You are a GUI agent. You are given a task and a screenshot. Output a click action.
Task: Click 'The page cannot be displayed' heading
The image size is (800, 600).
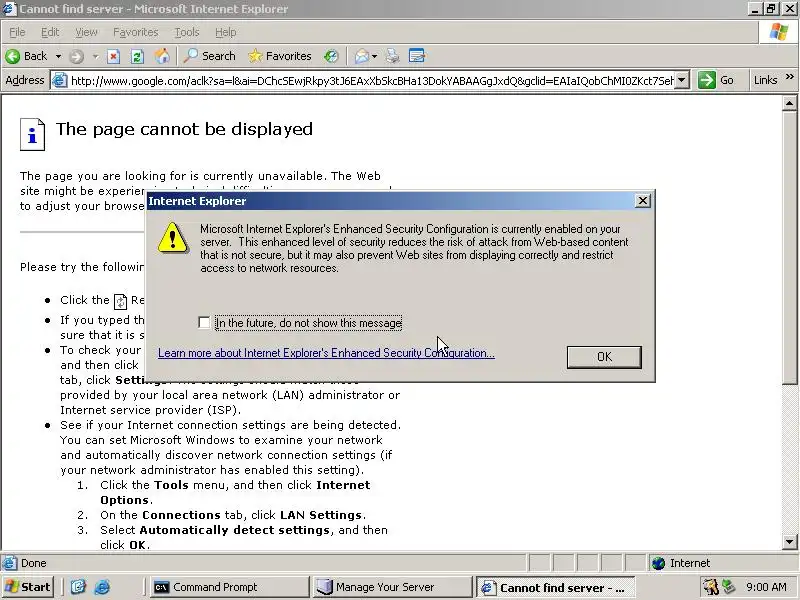[184, 129]
